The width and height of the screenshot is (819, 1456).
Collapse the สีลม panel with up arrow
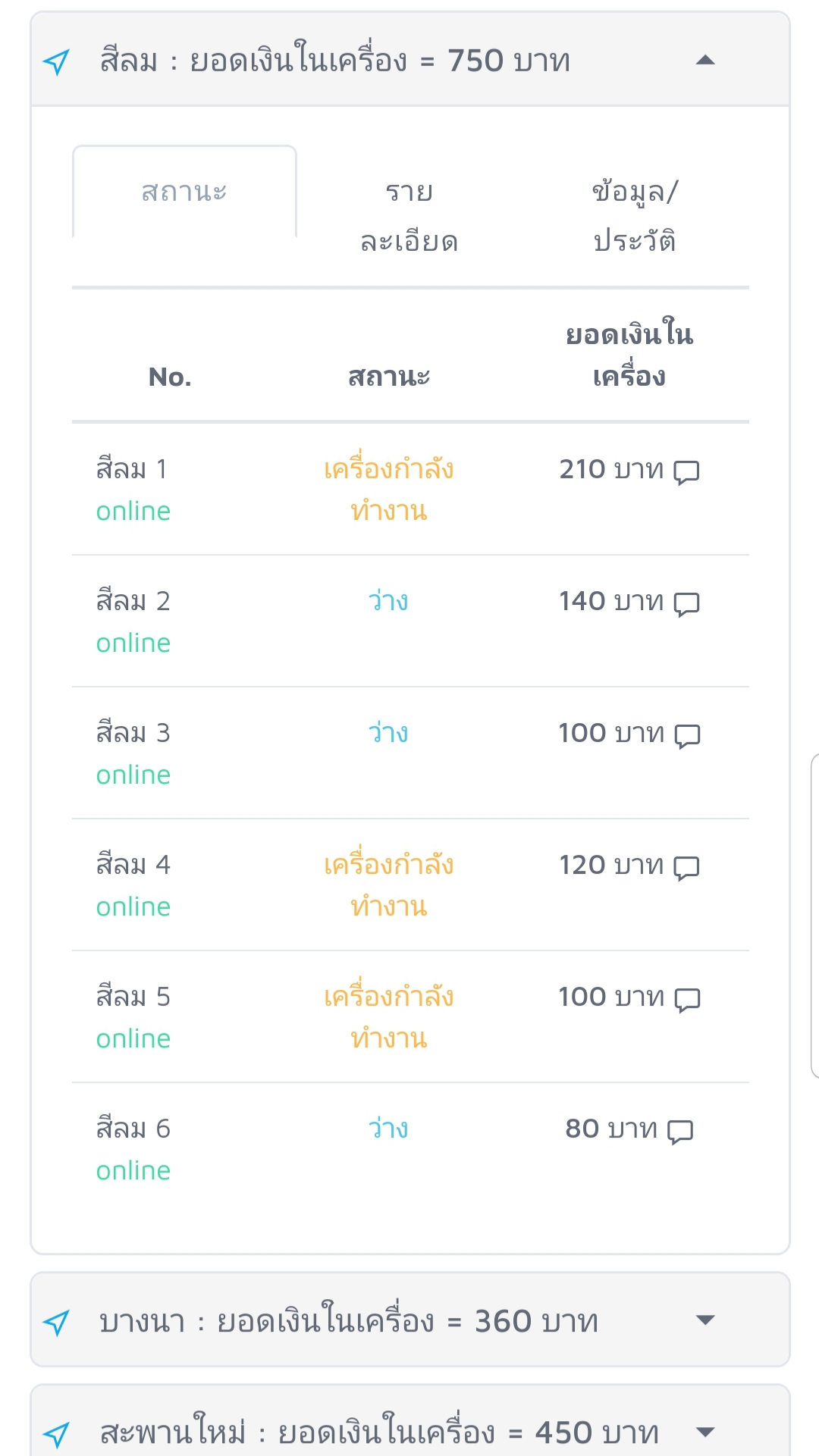(x=705, y=60)
